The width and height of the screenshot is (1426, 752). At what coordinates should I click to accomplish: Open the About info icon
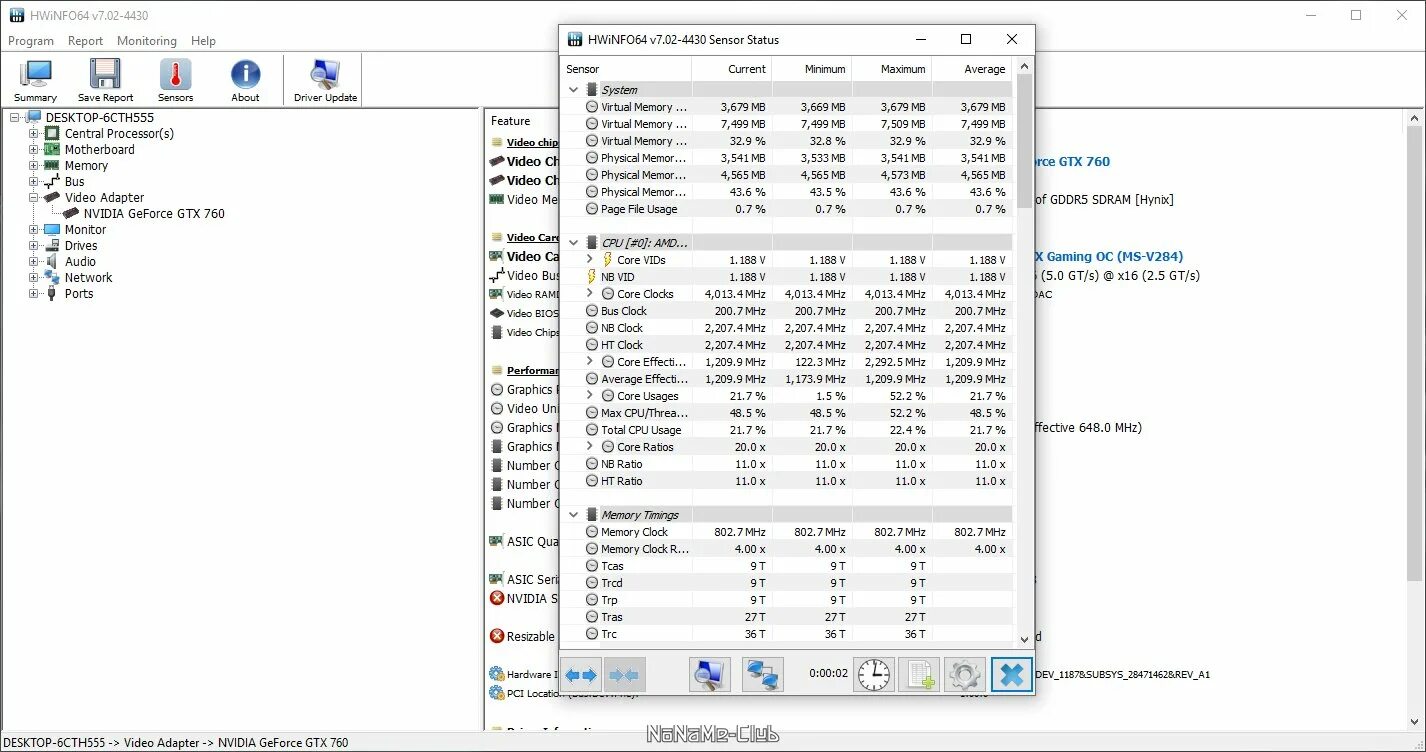coord(245,74)
